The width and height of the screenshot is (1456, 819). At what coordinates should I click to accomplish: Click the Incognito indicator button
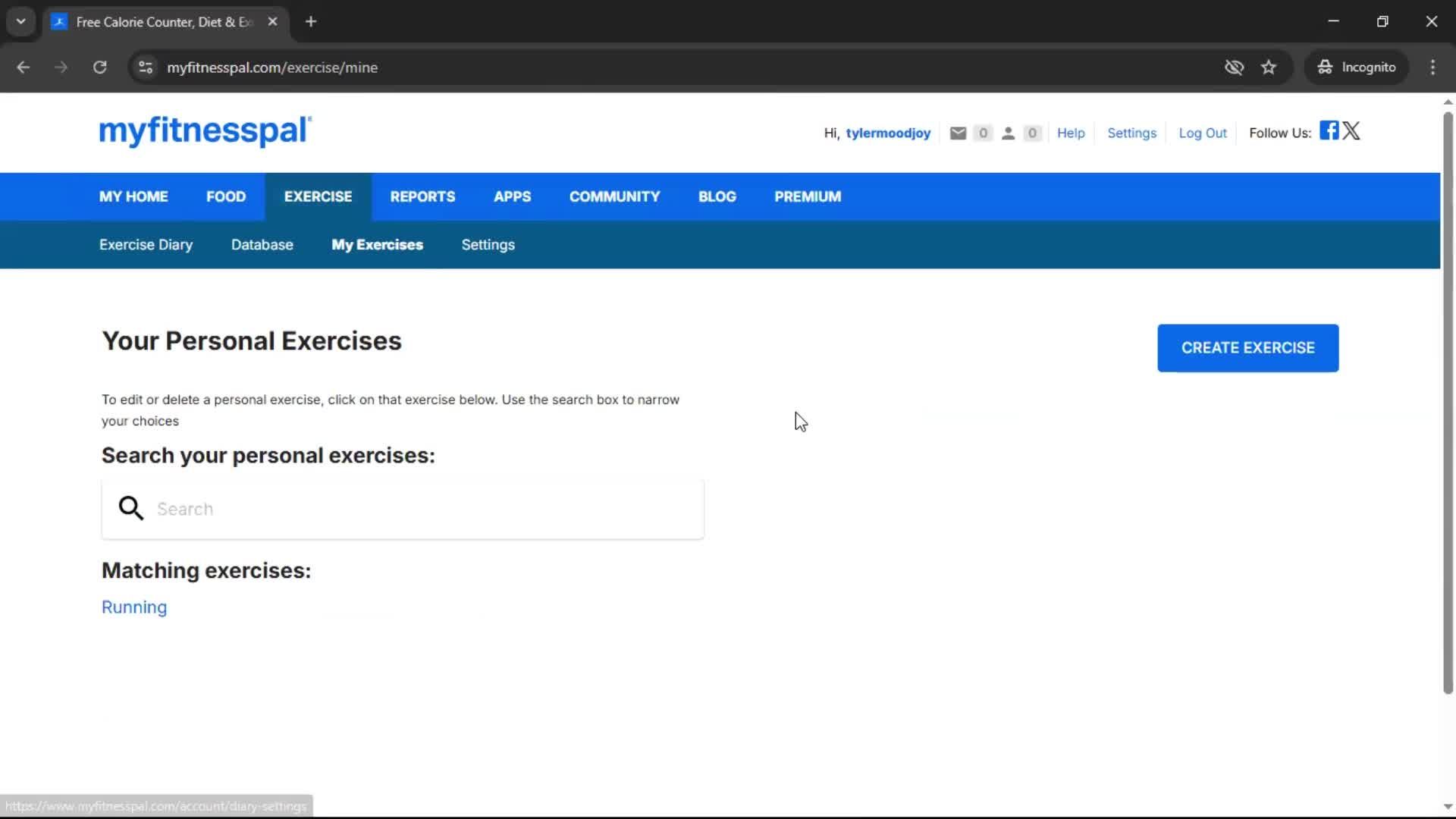click(1357, 67)
